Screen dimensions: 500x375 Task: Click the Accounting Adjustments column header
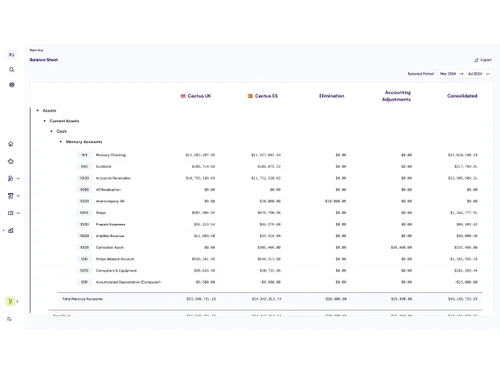[396, 96]
